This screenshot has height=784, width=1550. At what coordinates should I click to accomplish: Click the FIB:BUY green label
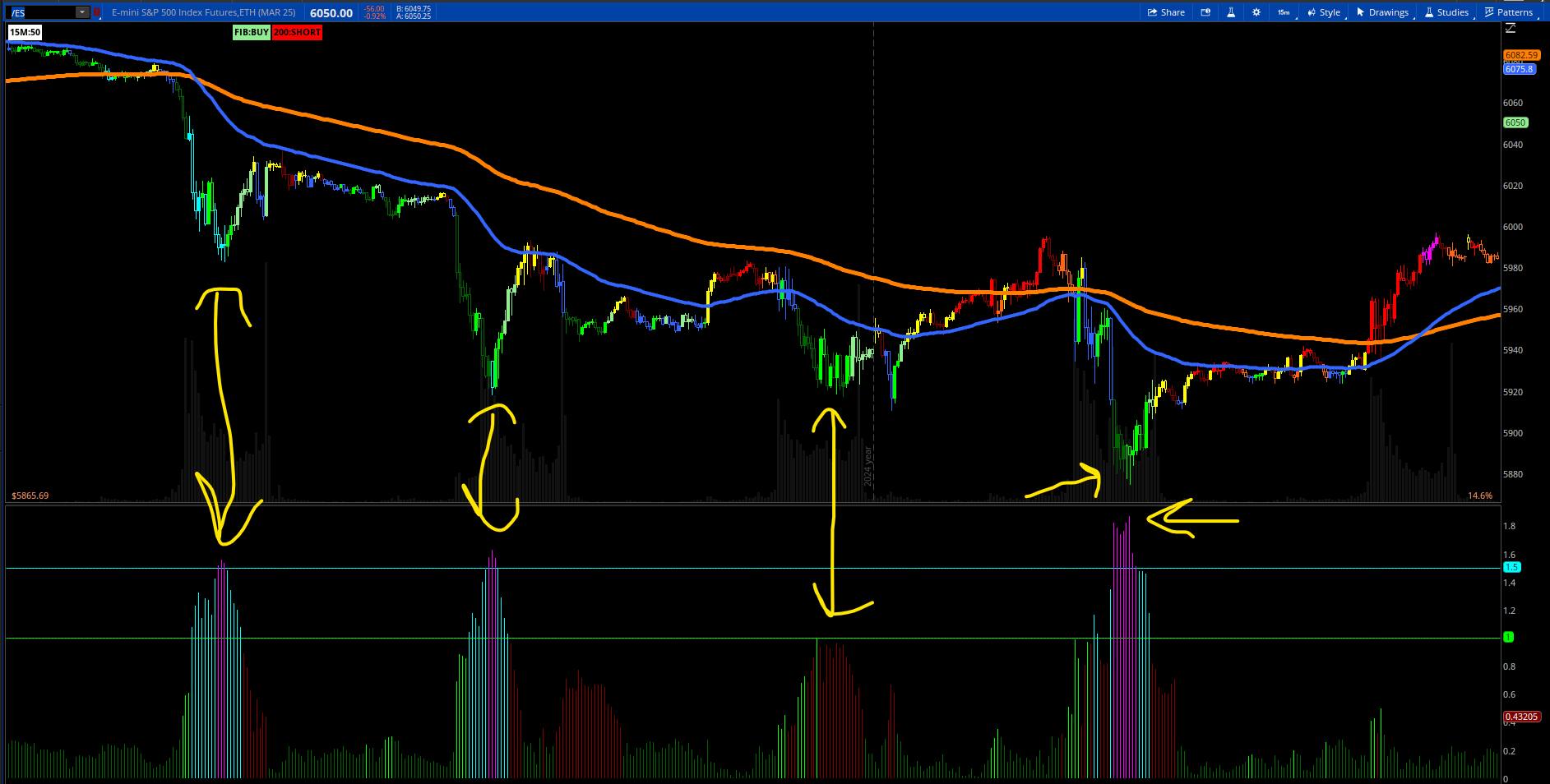point(251,32)
